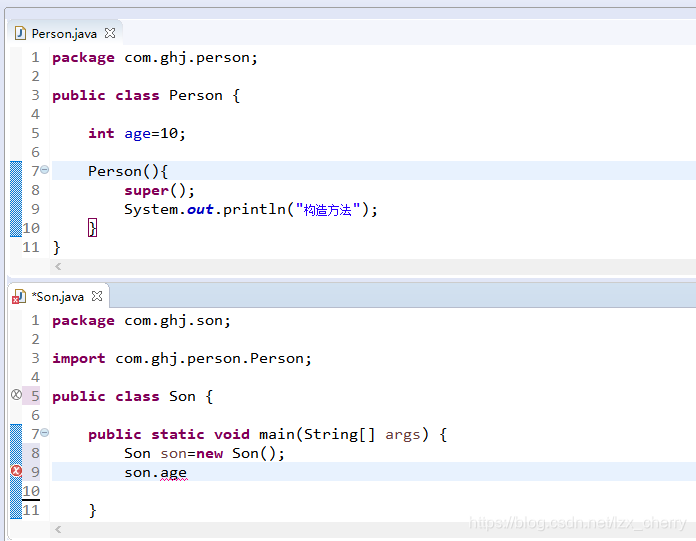Click the highlighted closing brace on line 10

tap(92, 228)
